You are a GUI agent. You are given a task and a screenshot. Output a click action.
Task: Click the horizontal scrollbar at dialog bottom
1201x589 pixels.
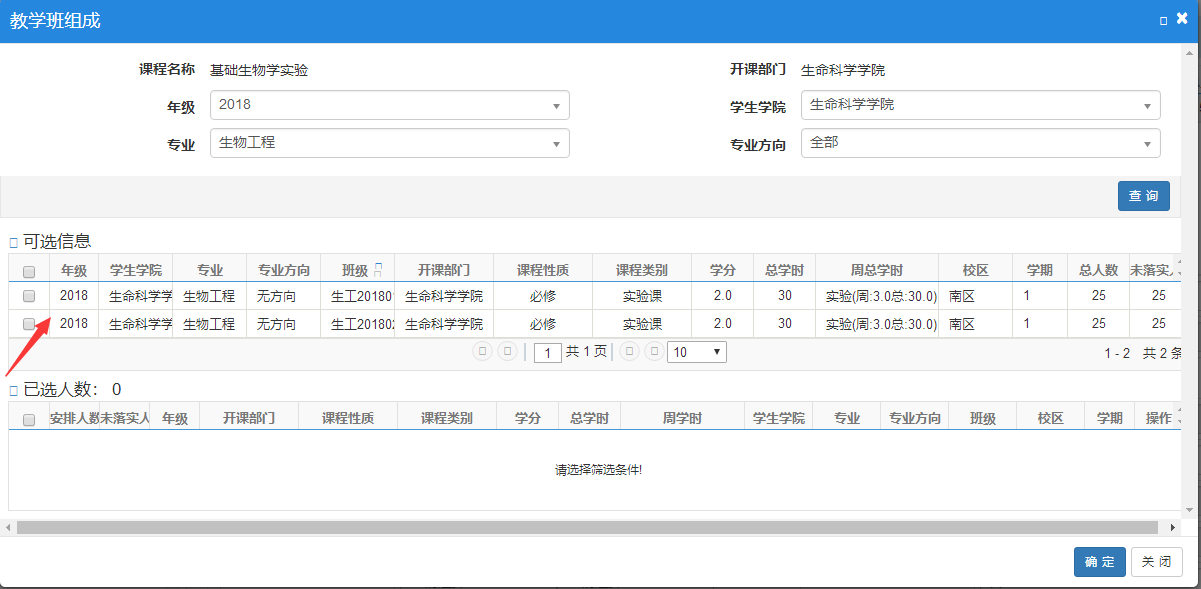[590, 527]
